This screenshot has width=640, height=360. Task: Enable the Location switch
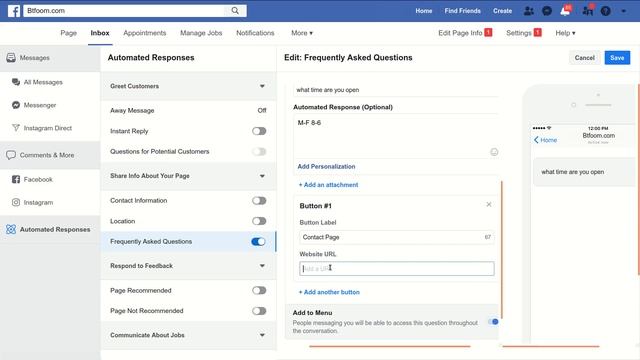point(259,221)
